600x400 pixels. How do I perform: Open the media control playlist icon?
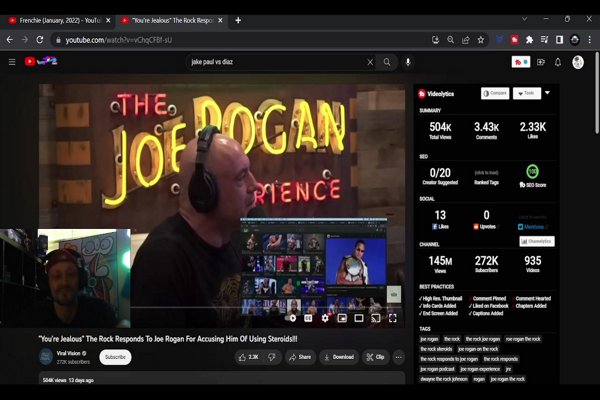point(545,40)
